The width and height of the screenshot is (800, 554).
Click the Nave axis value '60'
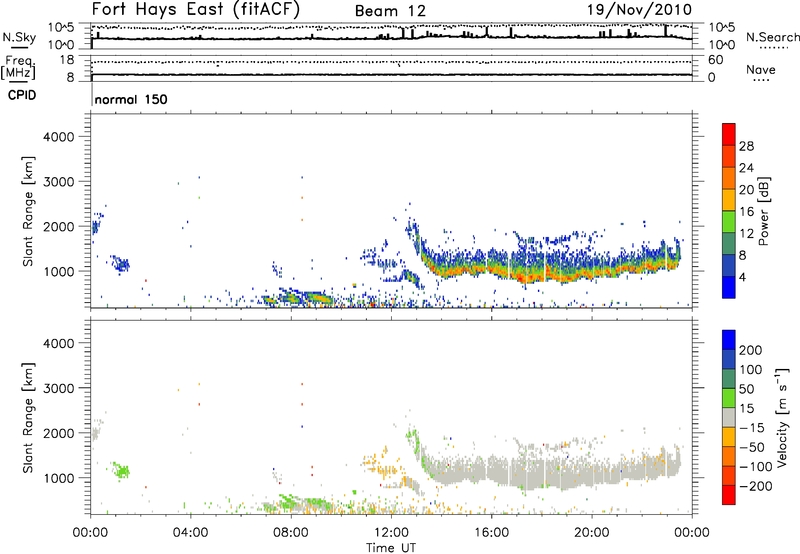pyautogui.click(x=715, y=60)
